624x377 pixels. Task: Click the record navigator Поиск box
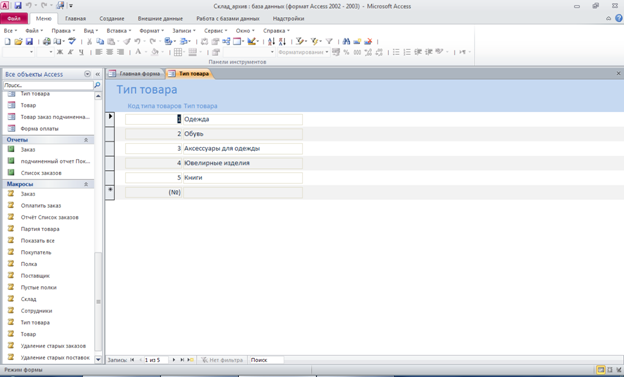pyautogui.click(x=266, y=360)
